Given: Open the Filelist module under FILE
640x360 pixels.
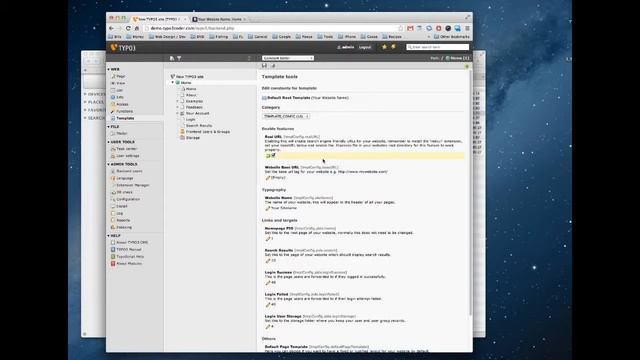Looking at the screenshot, I should click(x=122, y=133).
